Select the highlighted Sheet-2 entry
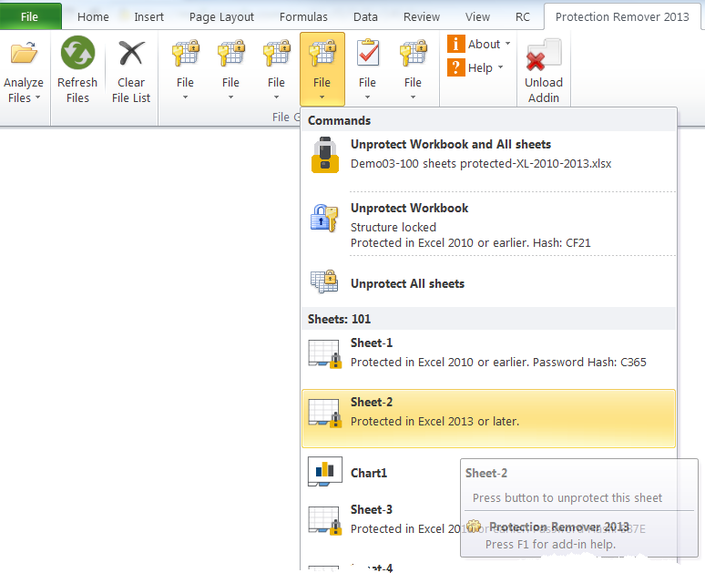Viewport: 705px width, 573px height. pyautogui.click(x=489, y=418)
